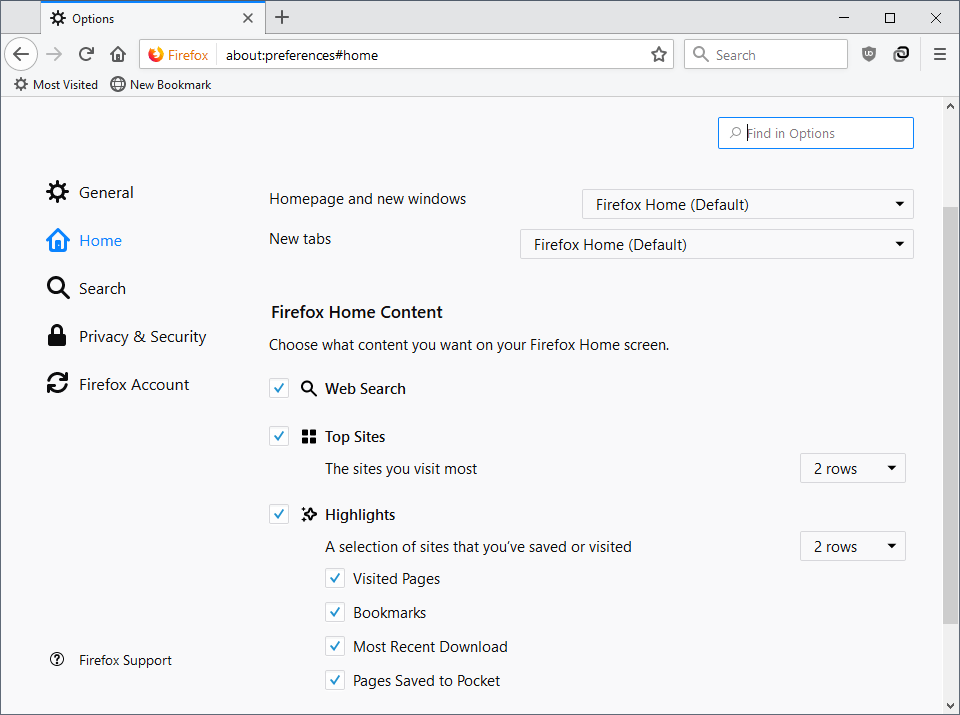Click the Web Search label text
This screenshot has width=960, height=715.
pyautogui.click(x=365, y=389)
